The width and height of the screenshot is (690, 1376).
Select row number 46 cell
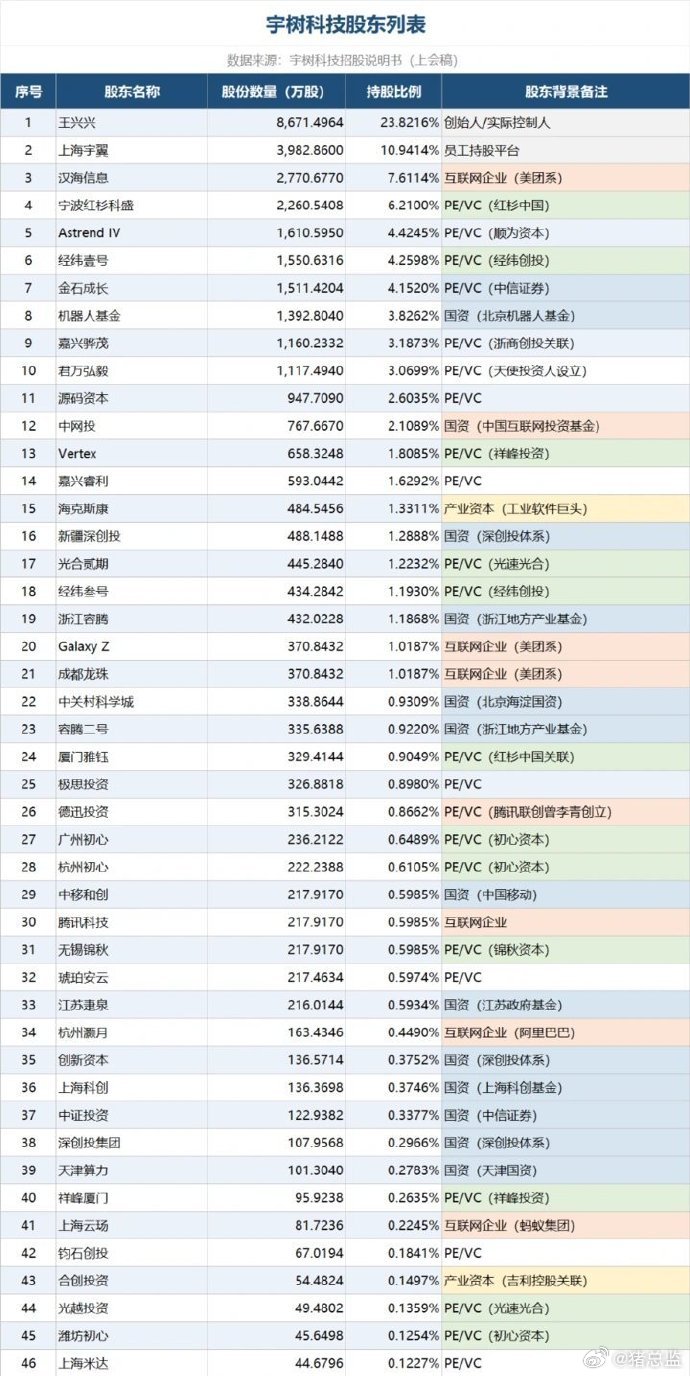28,1363
